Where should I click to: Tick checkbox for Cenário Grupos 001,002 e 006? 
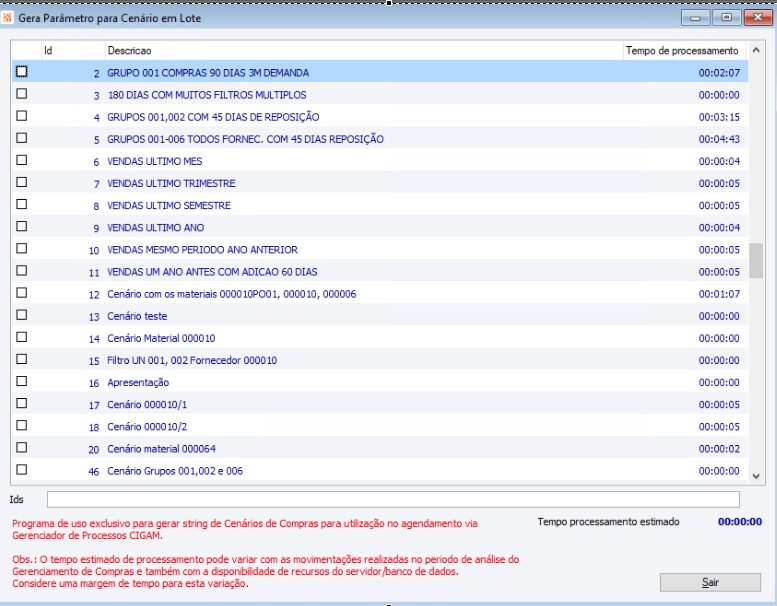21,470
